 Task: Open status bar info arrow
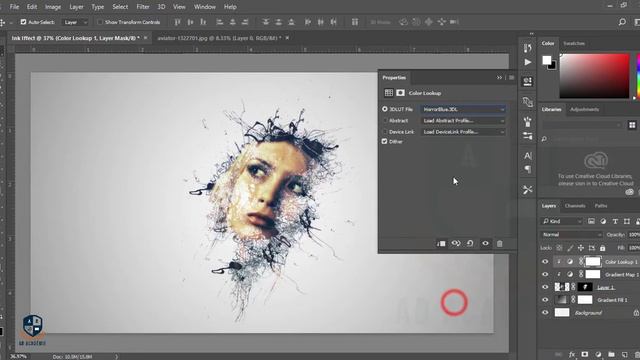(x=116, y=357)
